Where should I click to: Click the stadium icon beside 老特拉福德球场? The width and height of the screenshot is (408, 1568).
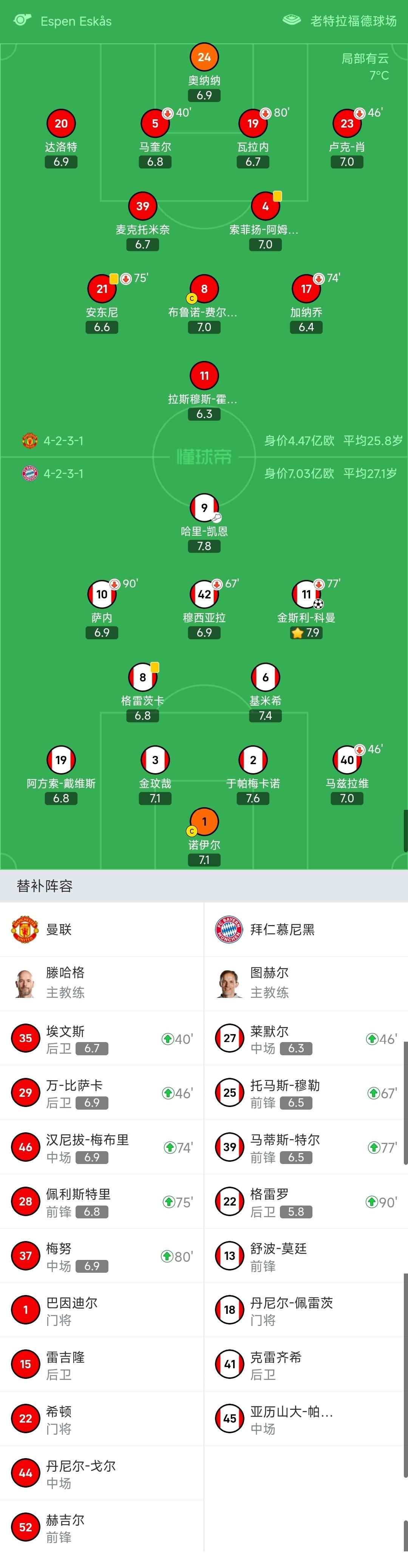pos(292,20)
